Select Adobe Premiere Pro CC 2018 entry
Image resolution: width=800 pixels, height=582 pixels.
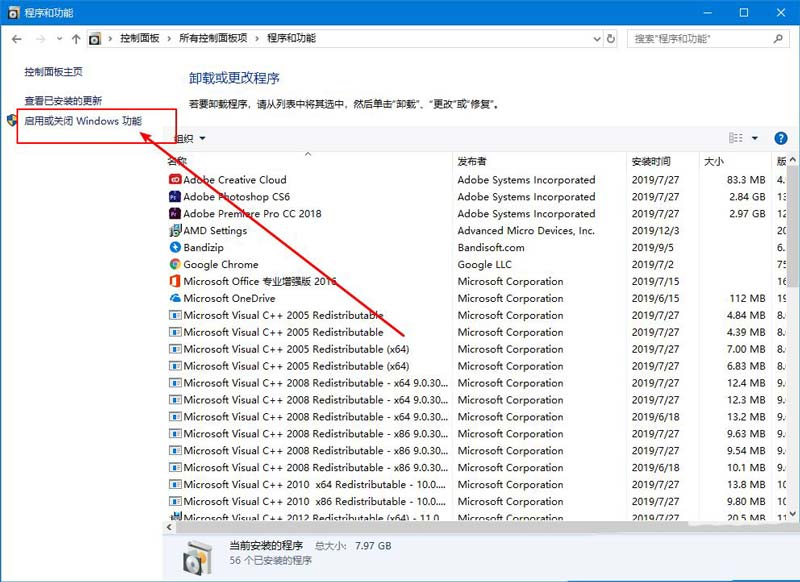pos(252,214)
